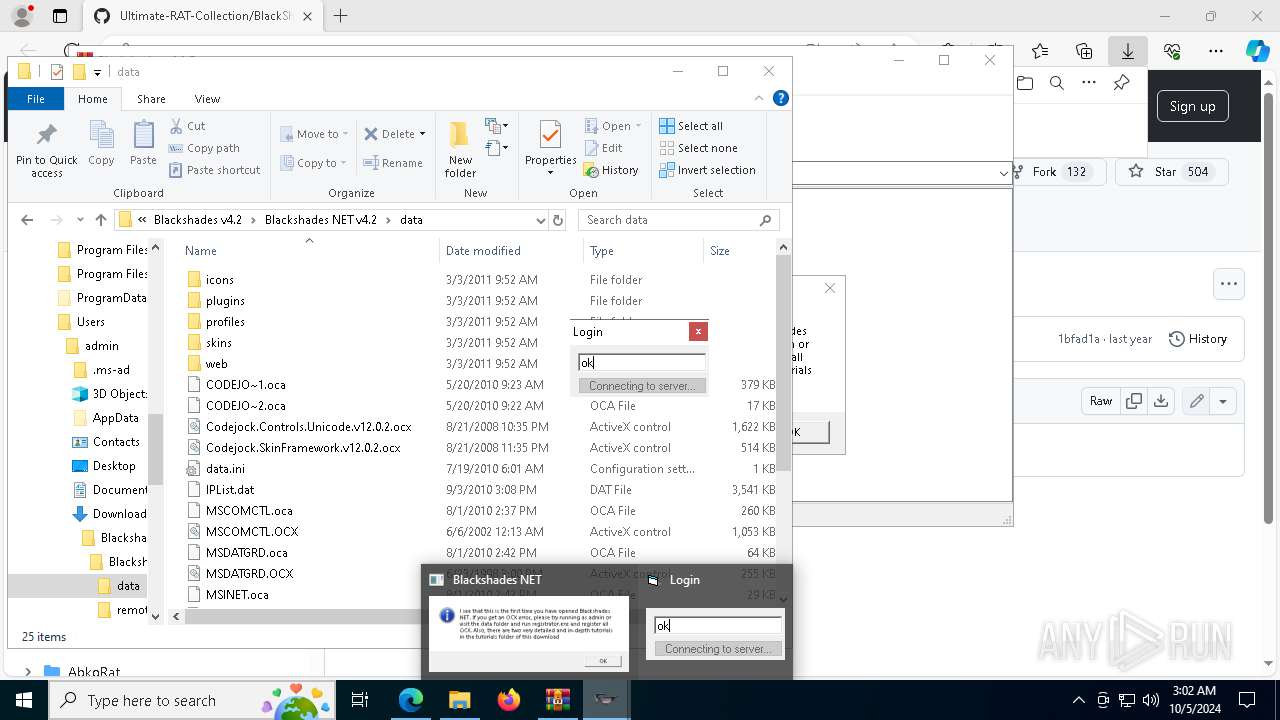Click the Search data box

[678, 220]
